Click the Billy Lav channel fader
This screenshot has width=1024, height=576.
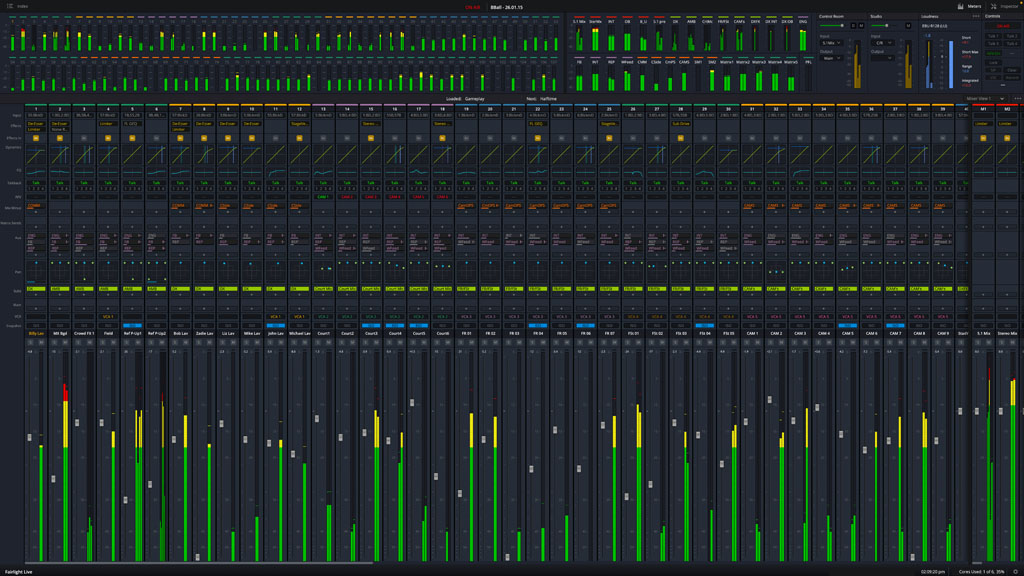tap(29, 437)
